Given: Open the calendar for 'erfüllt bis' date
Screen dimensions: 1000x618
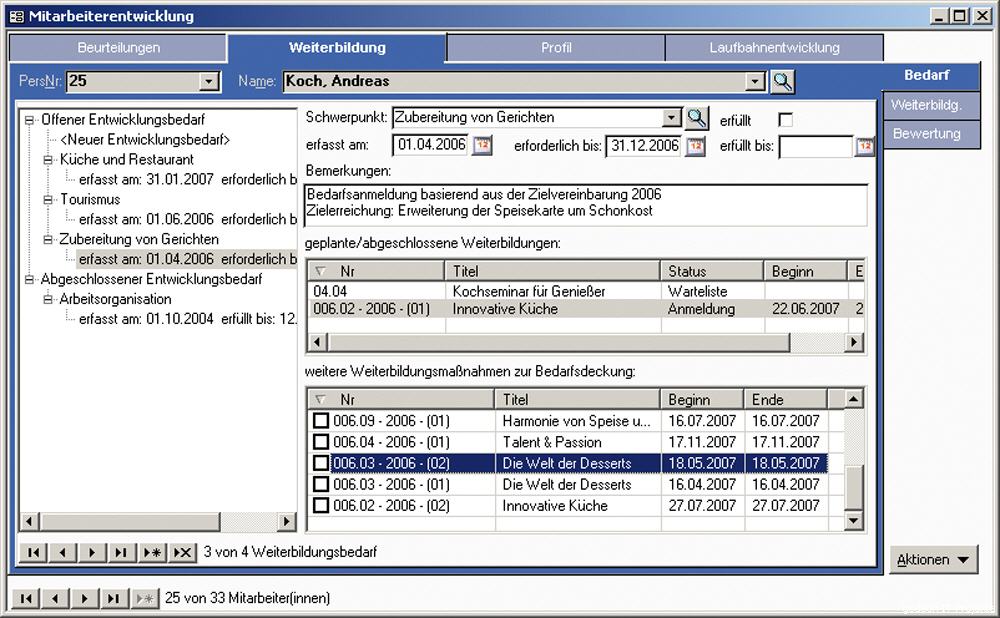Looking at the screenshot, I should click(x=864, y=147).
